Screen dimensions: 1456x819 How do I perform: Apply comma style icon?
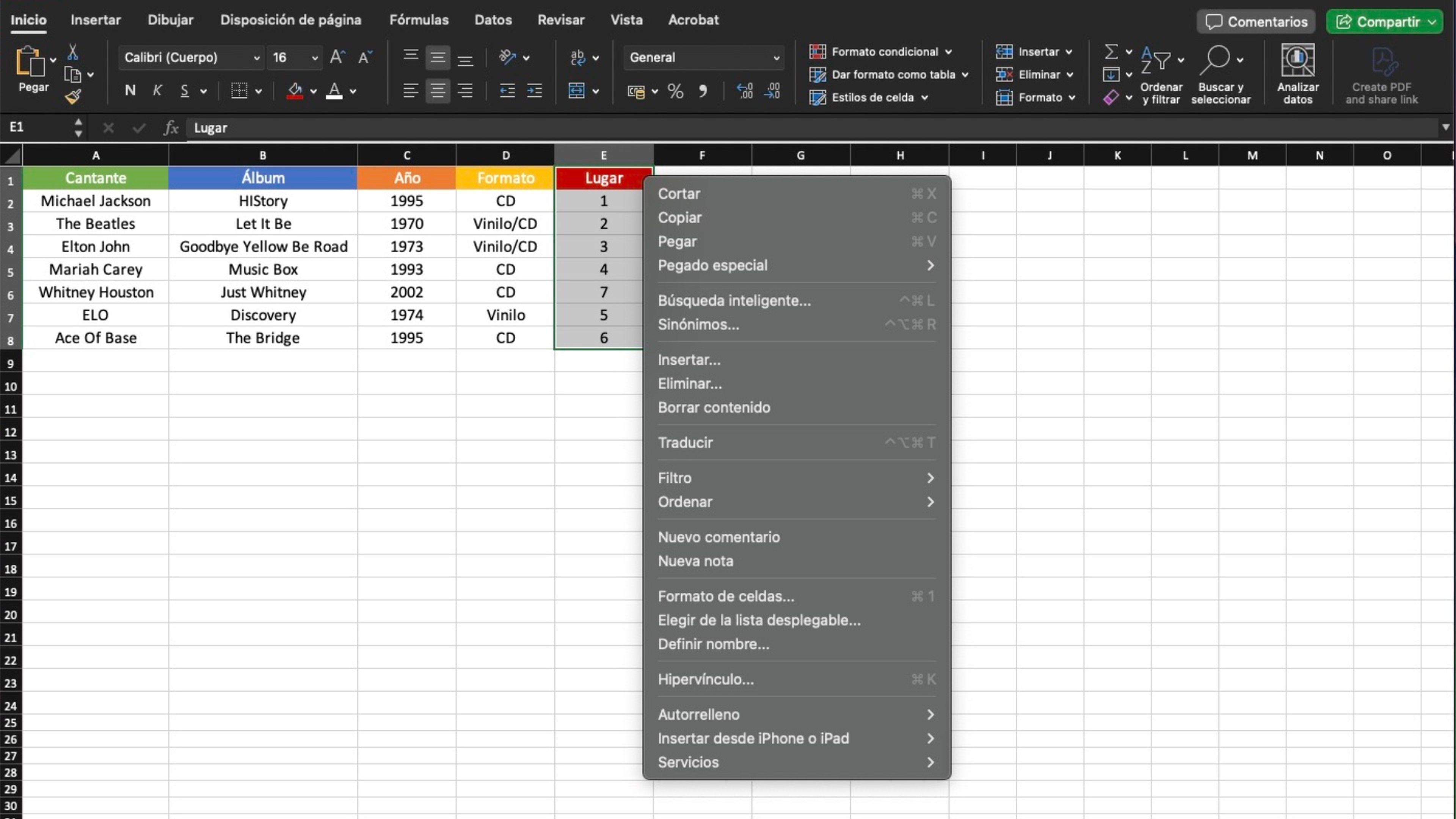click(703, 91)
